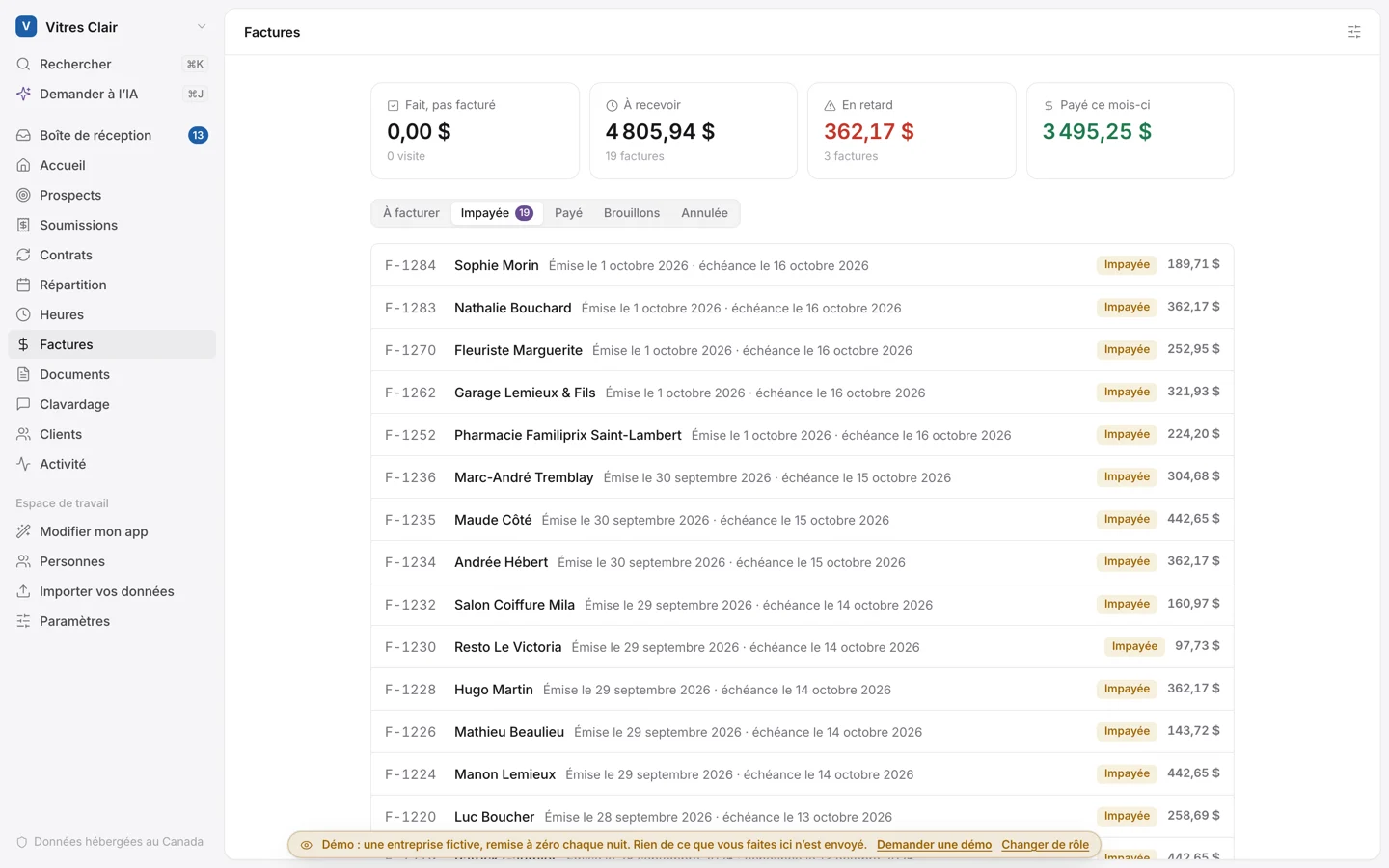Click the Accueil home icon
The image size is (1389, 868).
coord(23,165)
